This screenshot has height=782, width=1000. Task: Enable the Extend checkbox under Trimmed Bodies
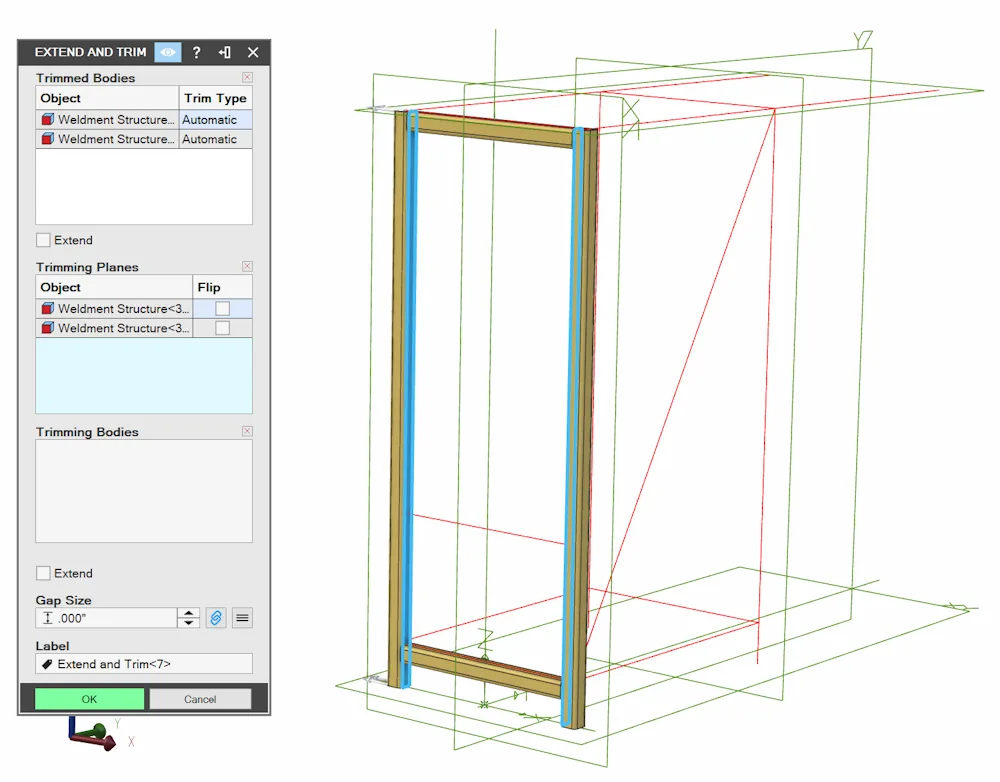pos(43,240)
